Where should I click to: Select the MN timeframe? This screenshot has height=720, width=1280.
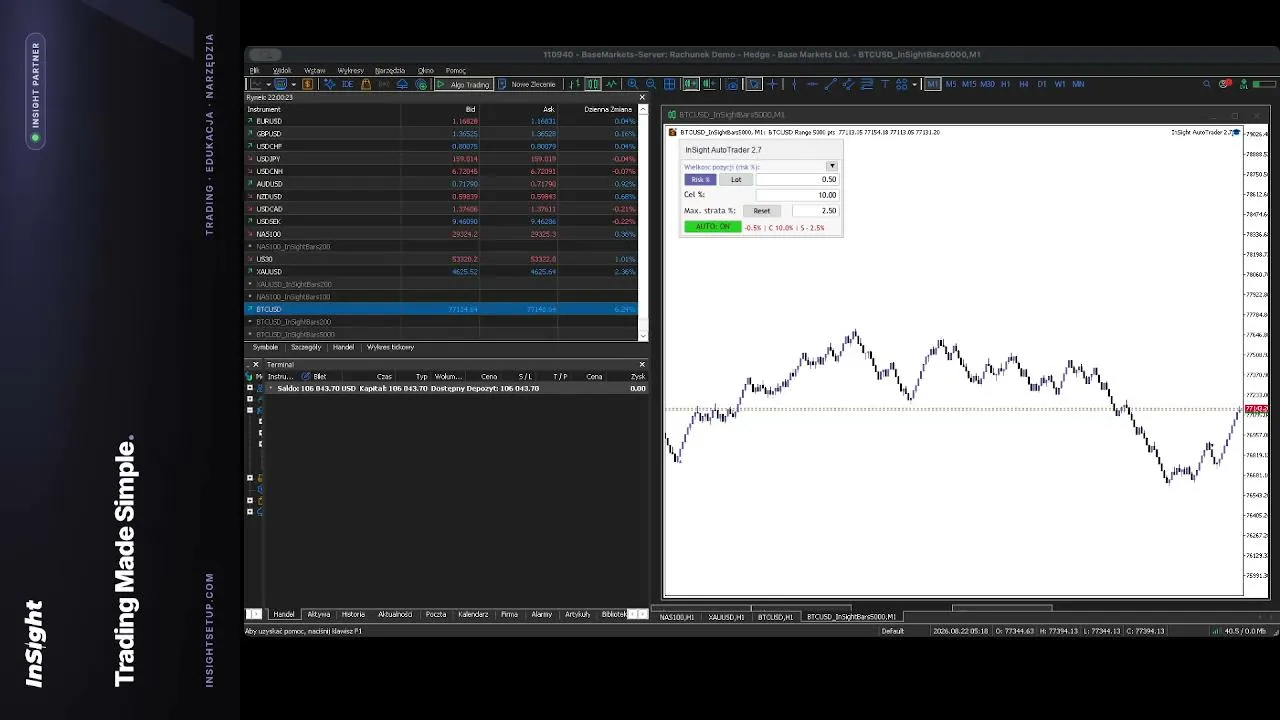click(1078, 84)
